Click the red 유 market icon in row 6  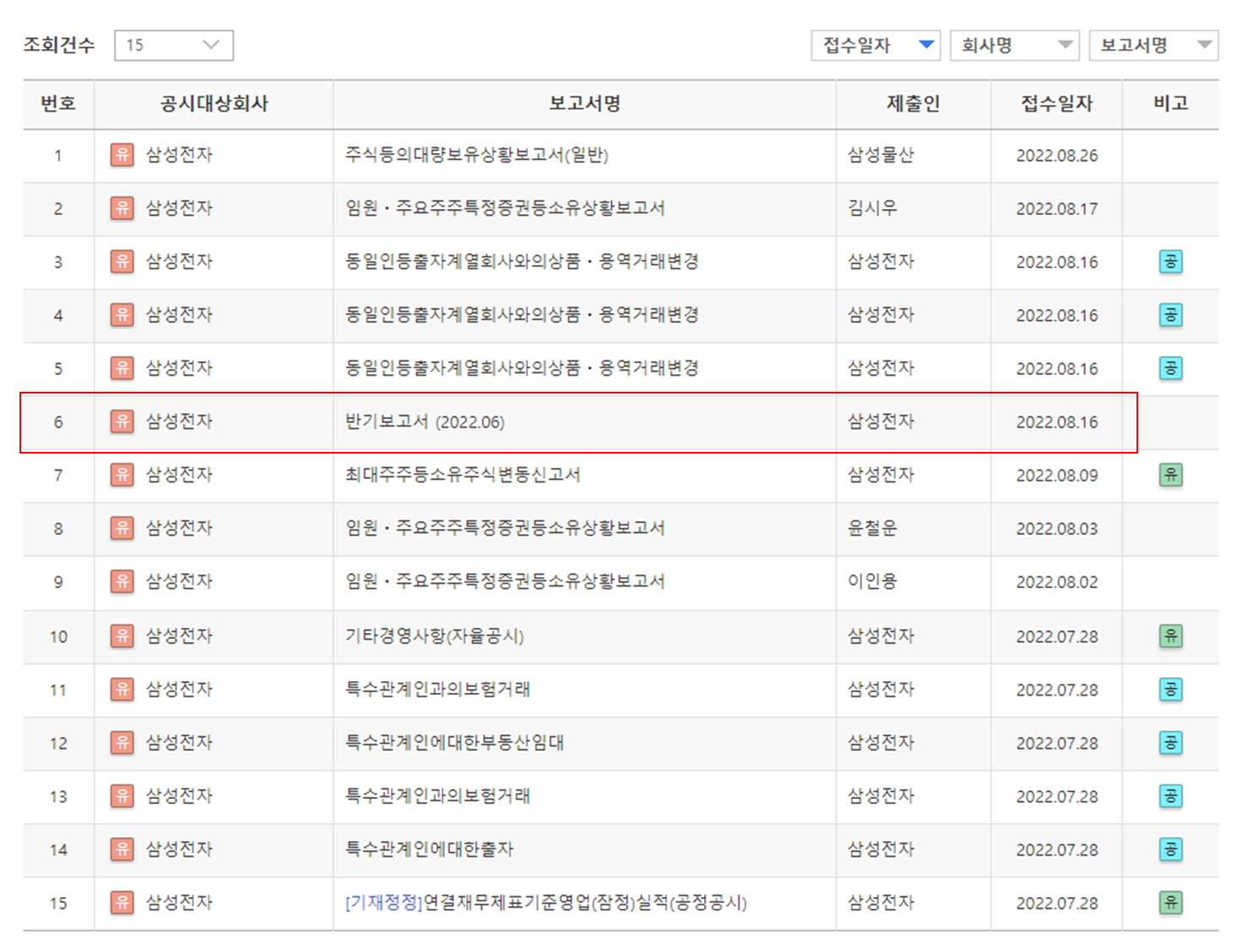(x=123, y=421)
